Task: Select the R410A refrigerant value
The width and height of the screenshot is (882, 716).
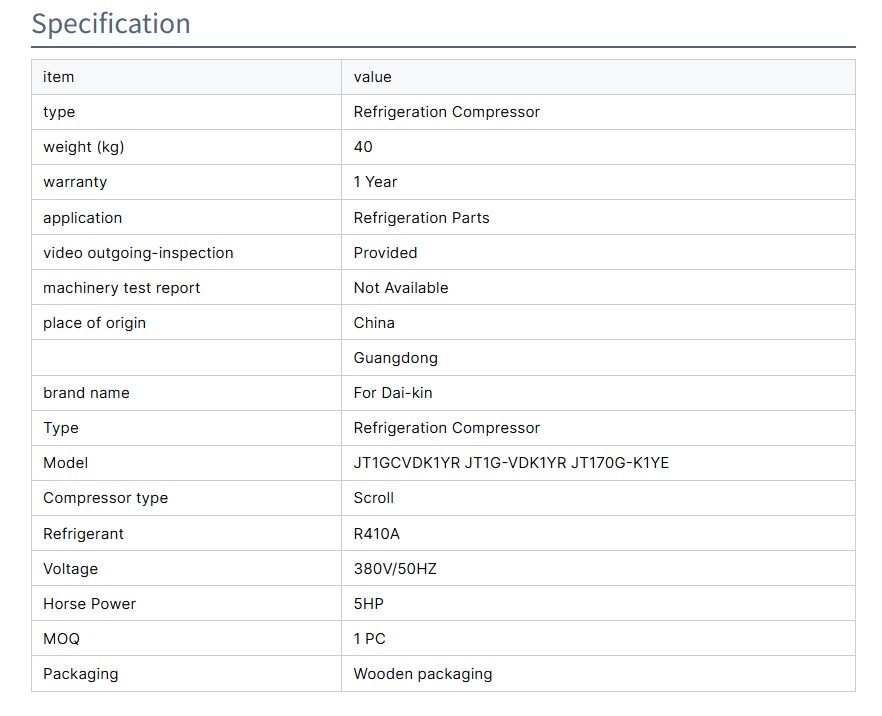Action: (x=376, y=534)
